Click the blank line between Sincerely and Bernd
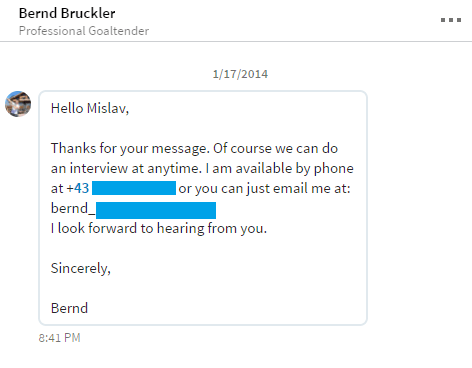The image size is (472, 368). tap(203, 288)
